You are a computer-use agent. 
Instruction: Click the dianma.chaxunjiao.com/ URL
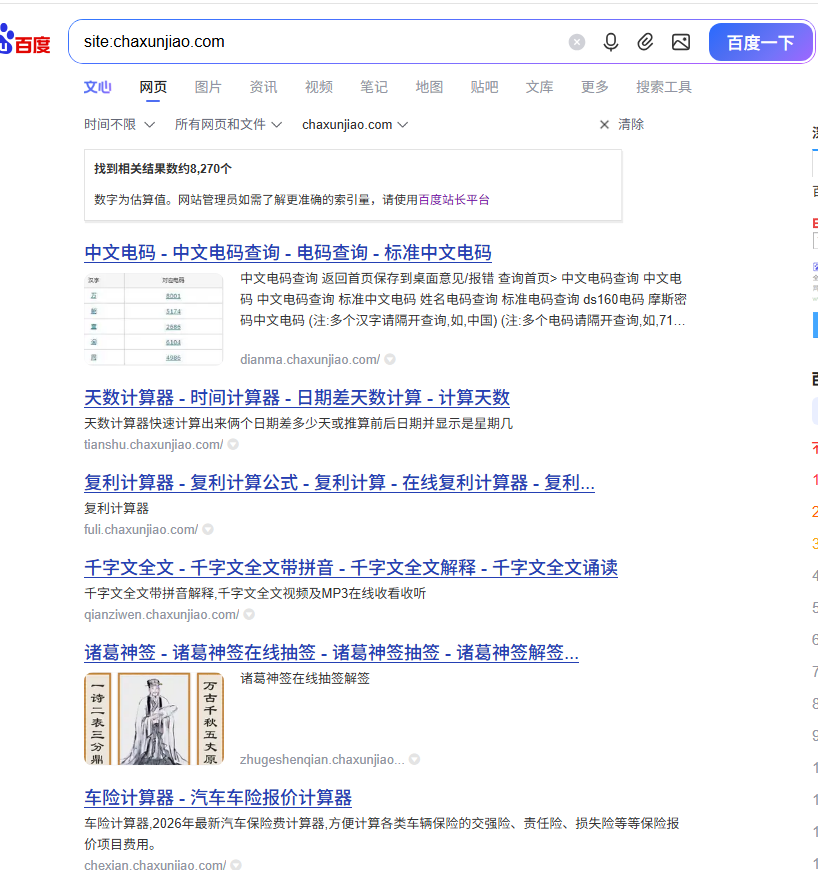pos(310,360)
